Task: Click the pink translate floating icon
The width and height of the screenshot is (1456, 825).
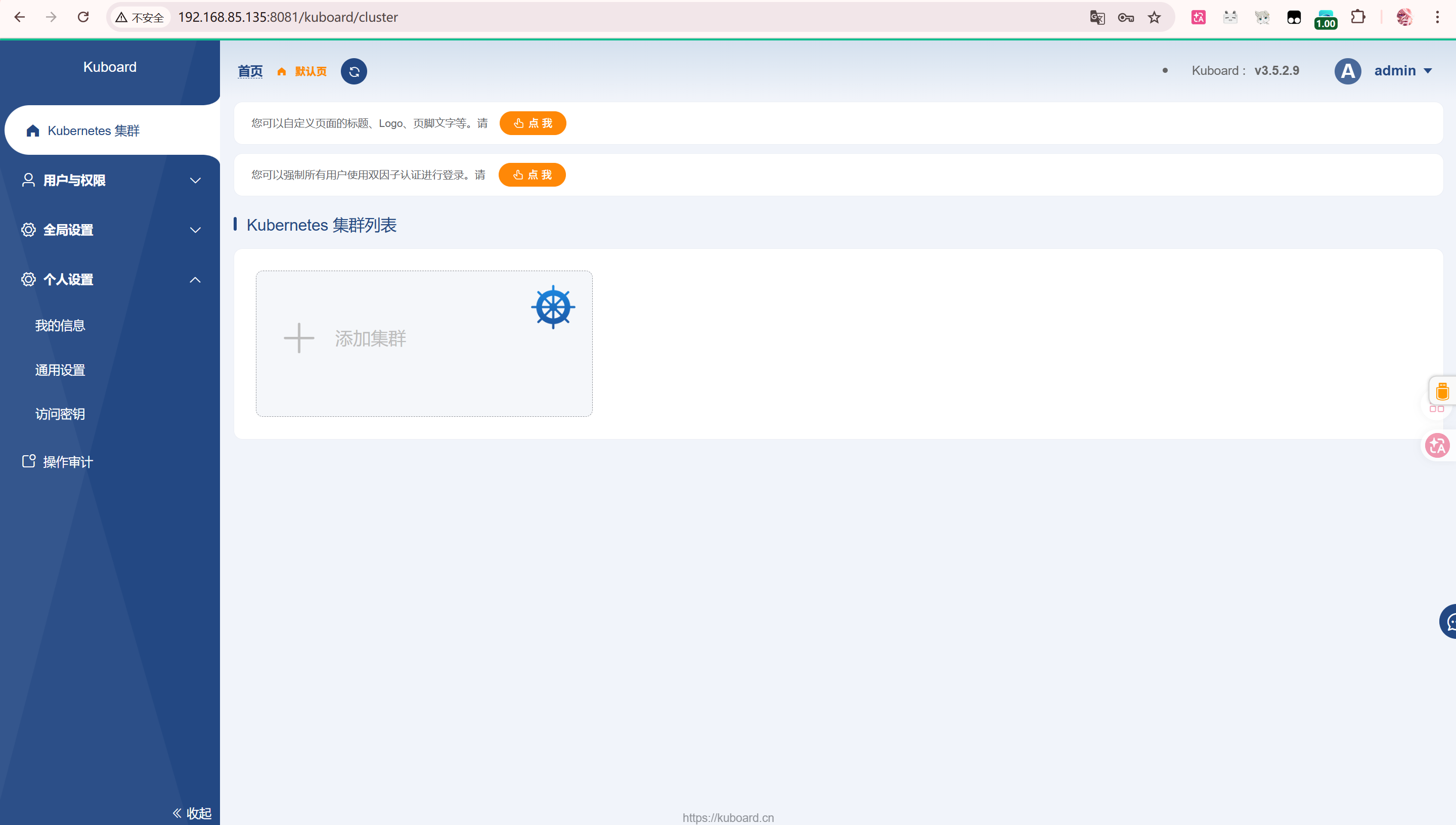Action: click(x=1437, y=445)
